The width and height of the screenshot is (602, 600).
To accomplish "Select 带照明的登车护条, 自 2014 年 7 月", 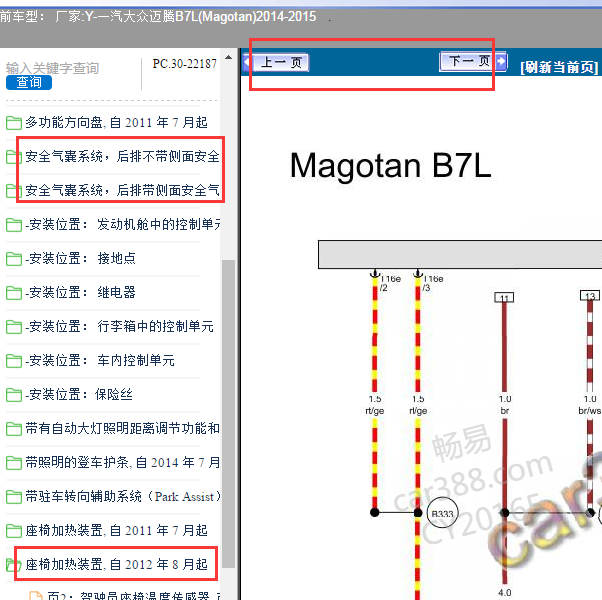I will pyautogui.click(x=122, y=462).
